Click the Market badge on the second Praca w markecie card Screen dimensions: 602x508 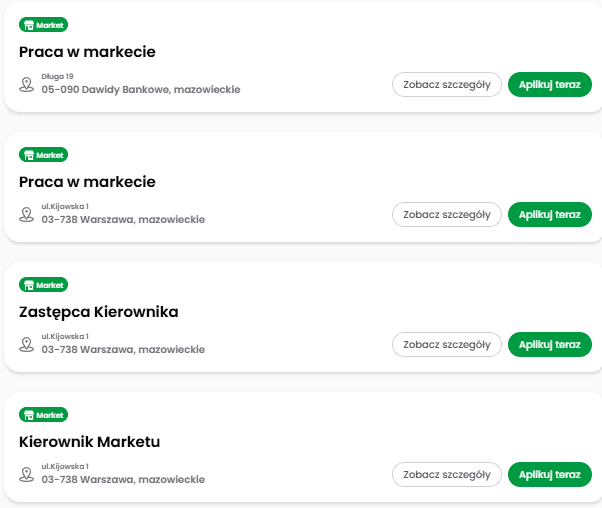[44, 155]
